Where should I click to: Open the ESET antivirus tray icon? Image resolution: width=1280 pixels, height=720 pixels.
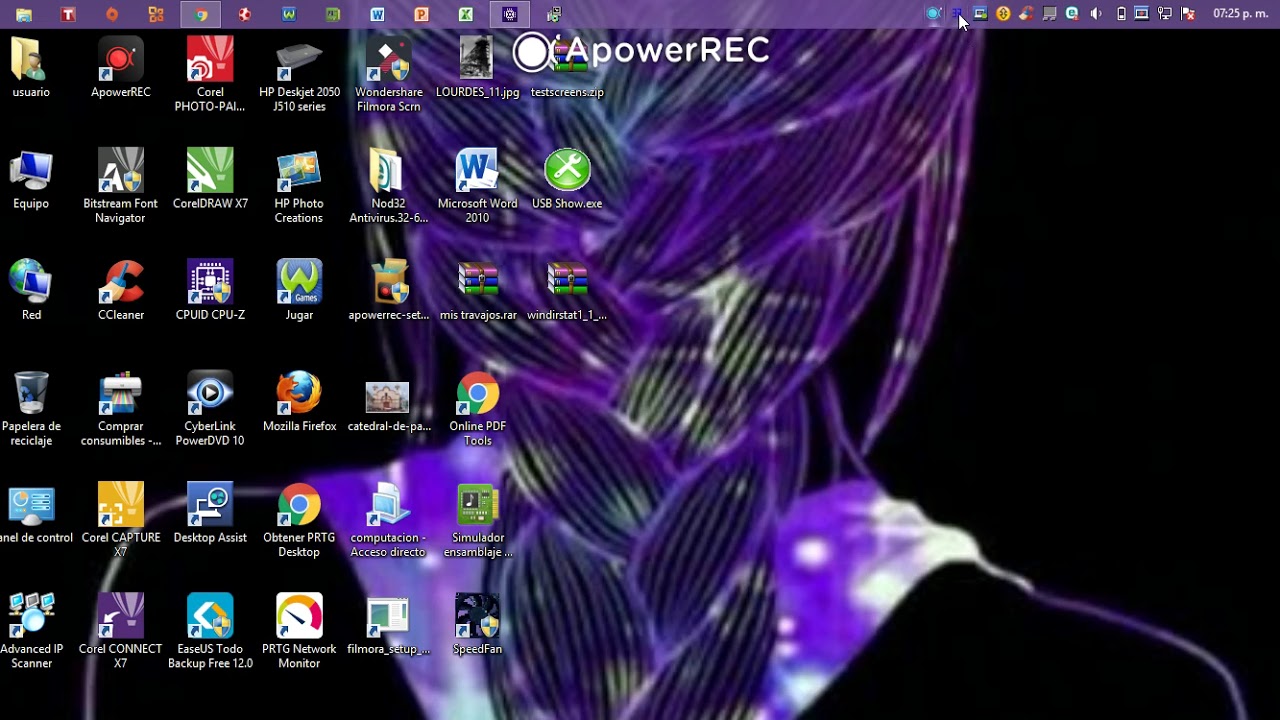click(x=1072, y=14)
